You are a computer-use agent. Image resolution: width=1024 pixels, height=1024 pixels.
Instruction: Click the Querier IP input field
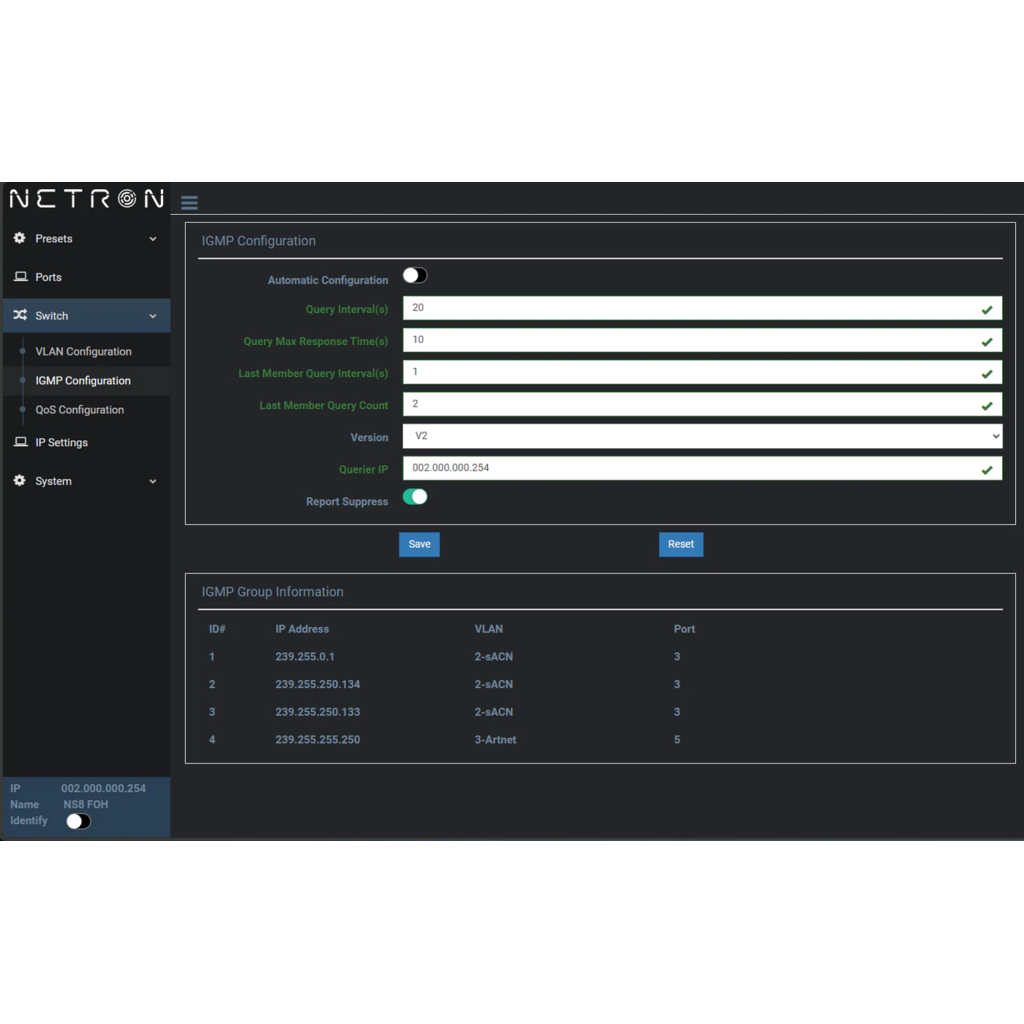[x=690, y=468]
